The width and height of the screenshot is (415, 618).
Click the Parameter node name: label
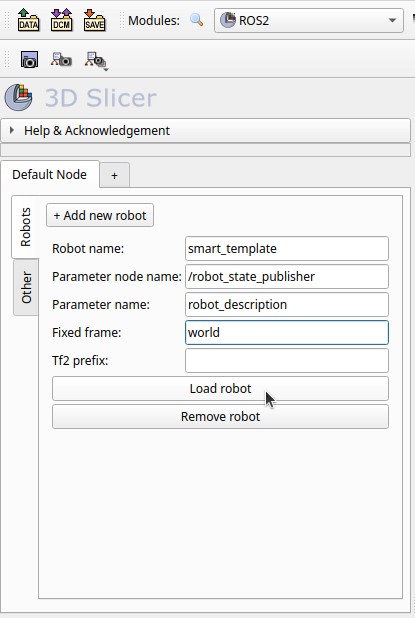117,277
